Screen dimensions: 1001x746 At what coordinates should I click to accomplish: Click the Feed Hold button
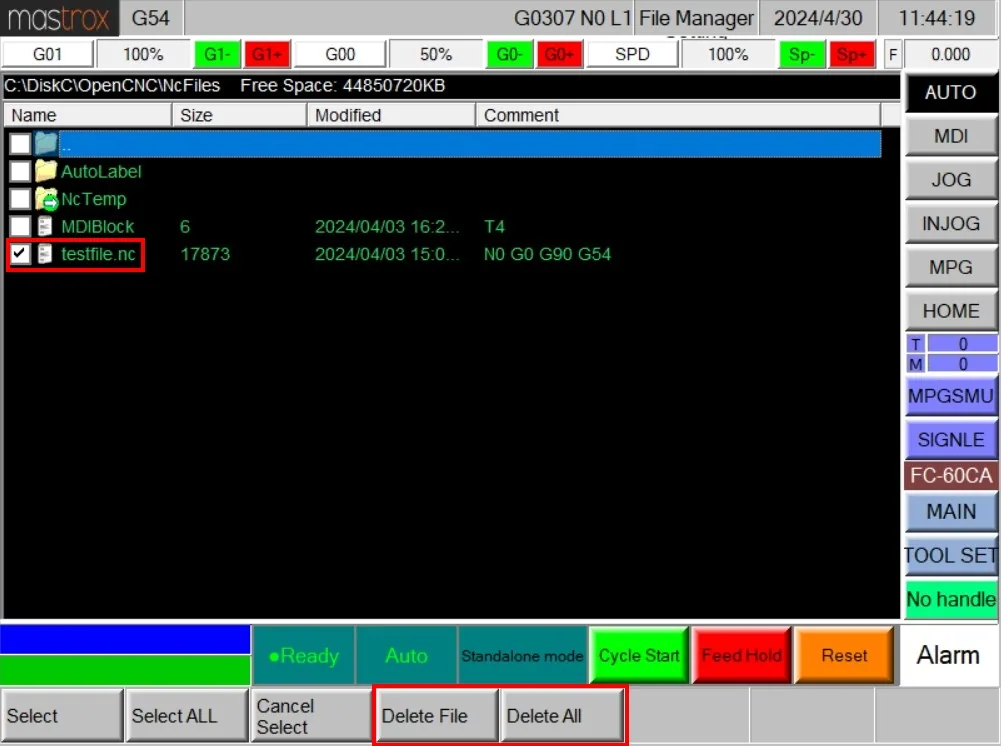pyautogui.click(x=742, y=655)
